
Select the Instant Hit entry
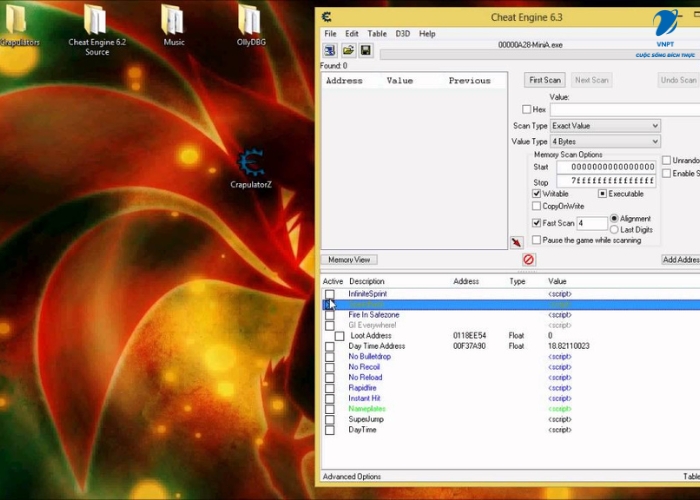click(x=364, y=398)
